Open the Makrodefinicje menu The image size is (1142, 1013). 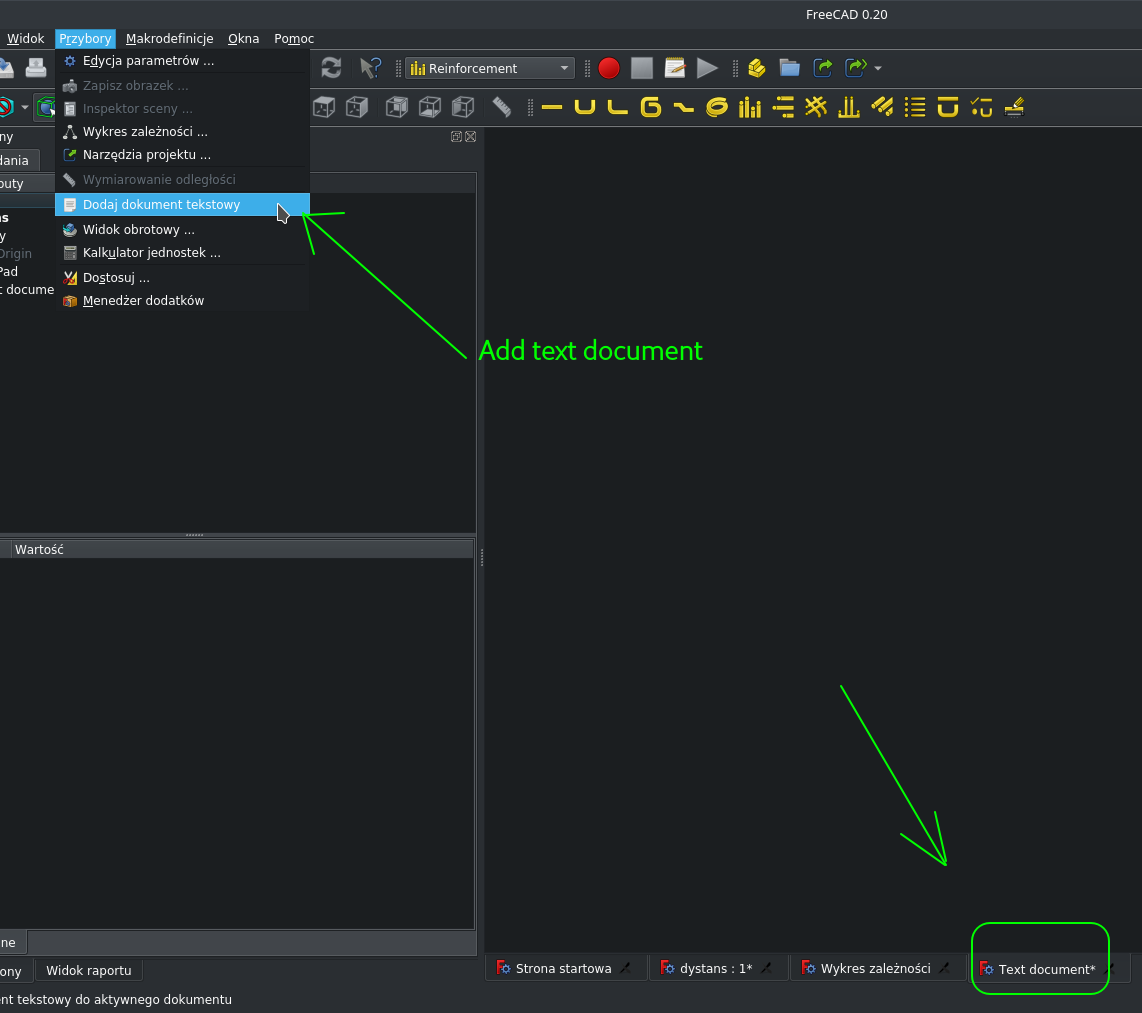click(169, 38)
